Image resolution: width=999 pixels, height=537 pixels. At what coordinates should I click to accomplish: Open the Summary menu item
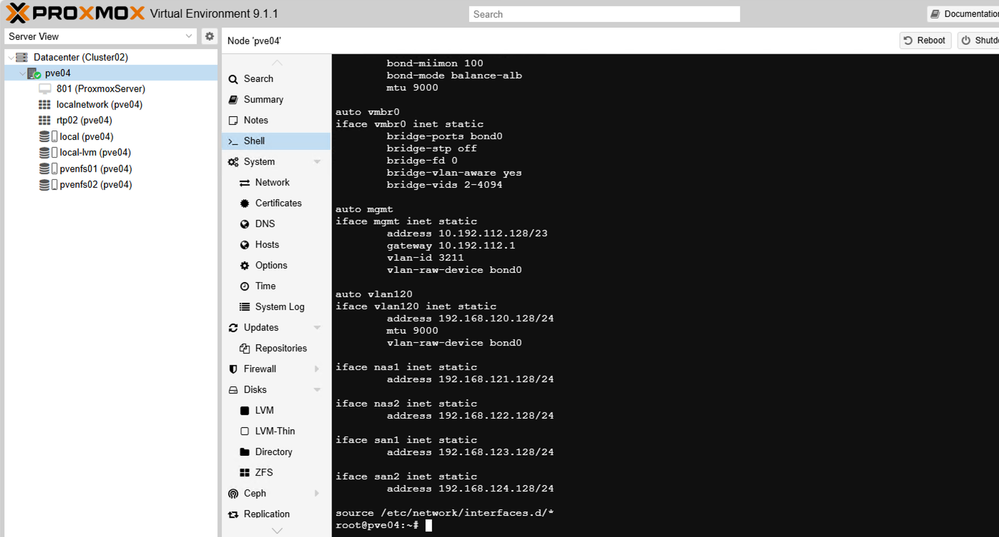click(277, 99)
